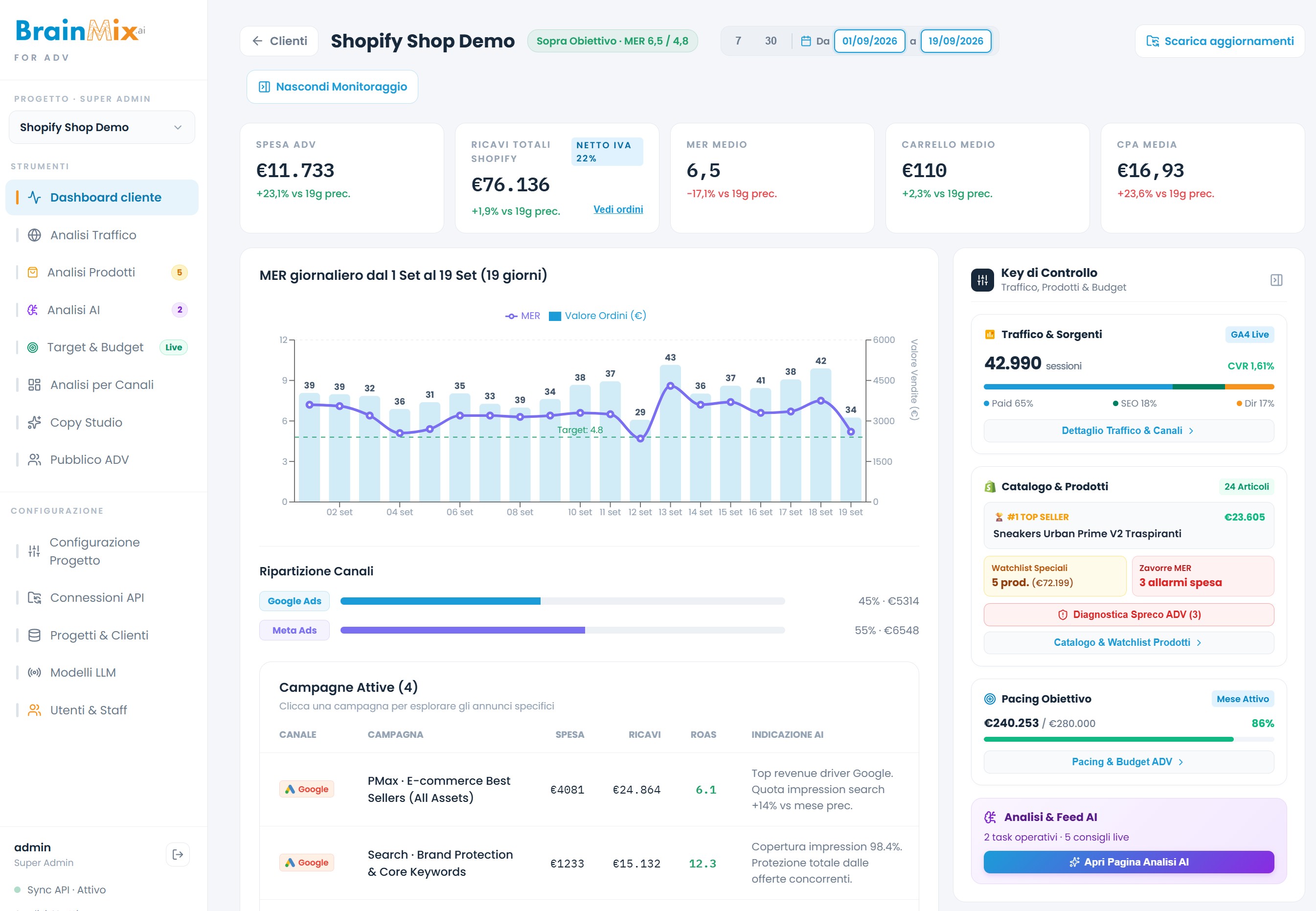Expand Catalogo & Watchlist Prodotti
The image size is (1316, 911).
coord(1128,642)
